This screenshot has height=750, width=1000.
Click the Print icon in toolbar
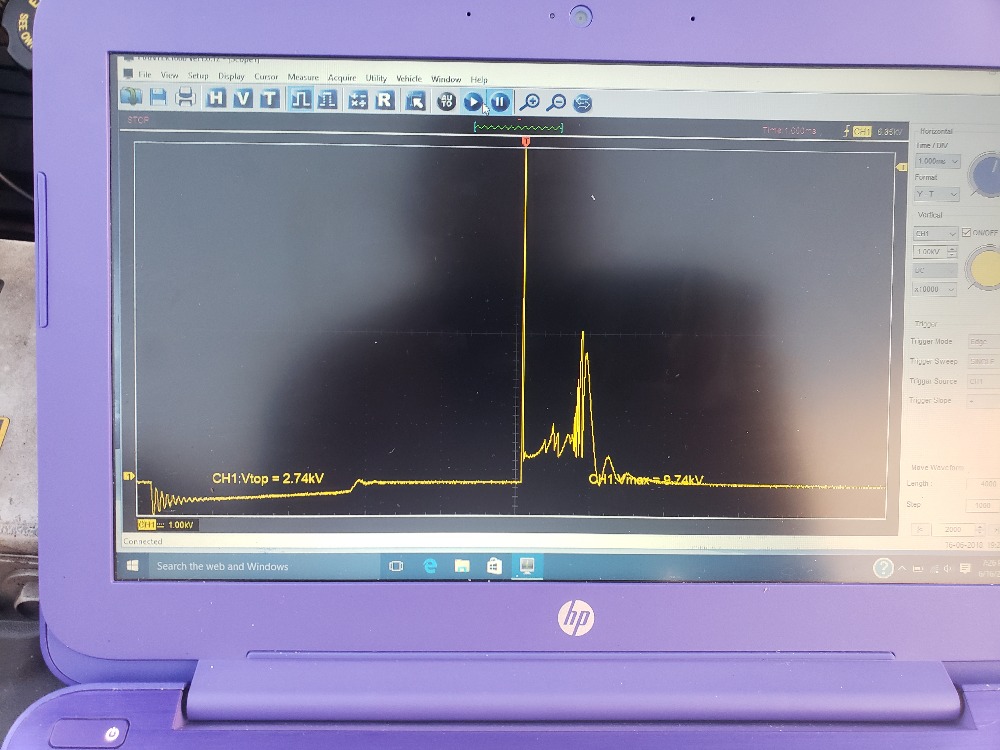185,98
